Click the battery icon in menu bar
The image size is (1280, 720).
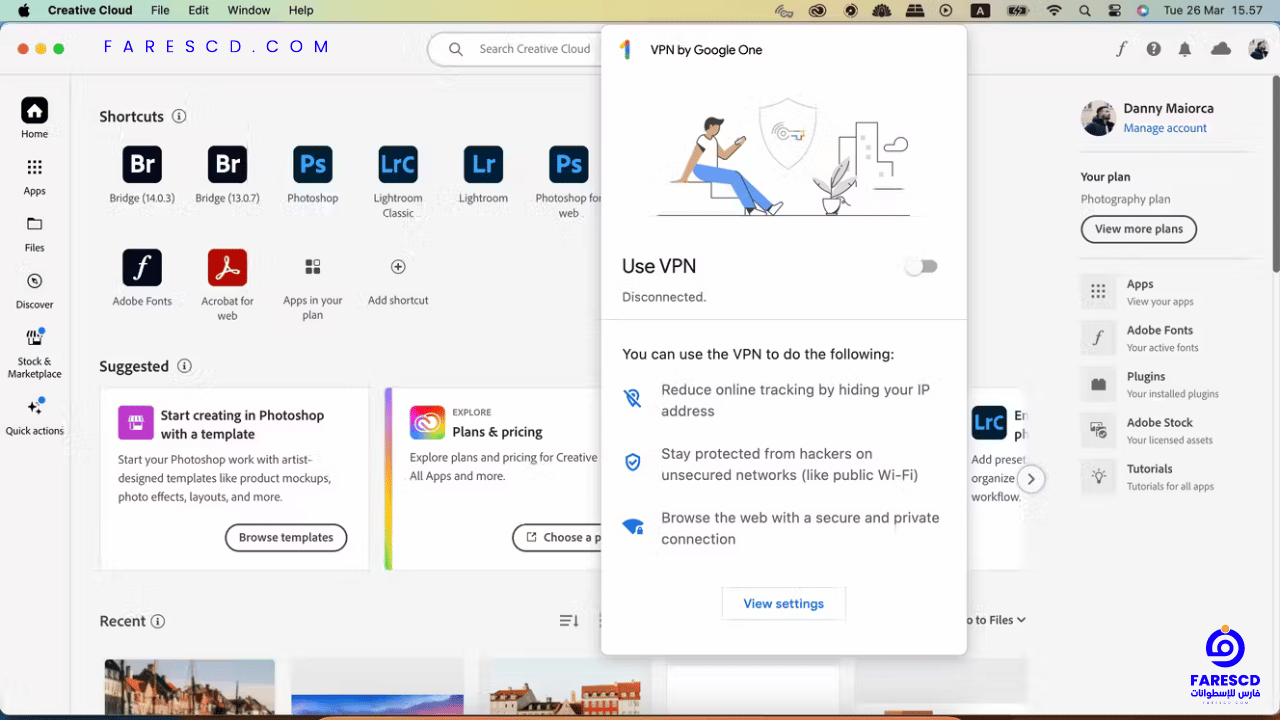click(x=1017, y=10)
